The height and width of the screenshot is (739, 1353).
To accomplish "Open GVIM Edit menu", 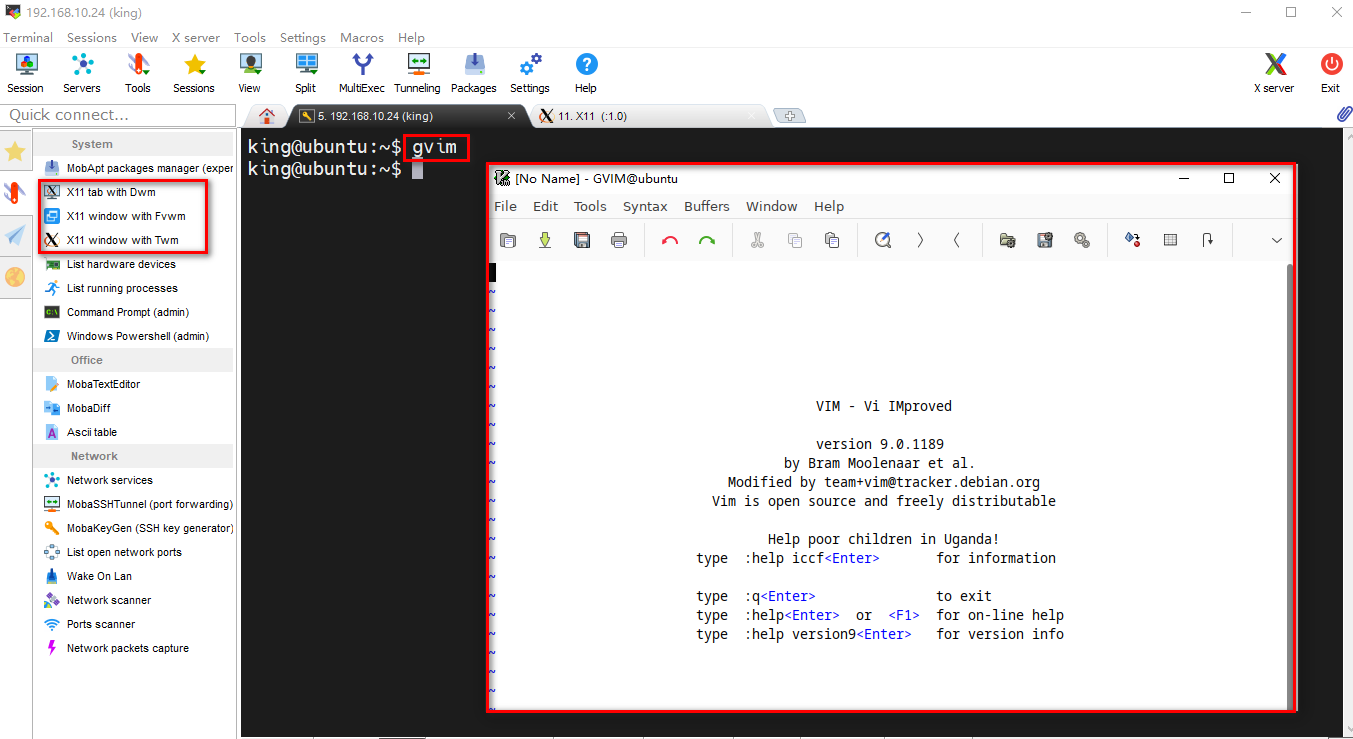I will (546, 206).
